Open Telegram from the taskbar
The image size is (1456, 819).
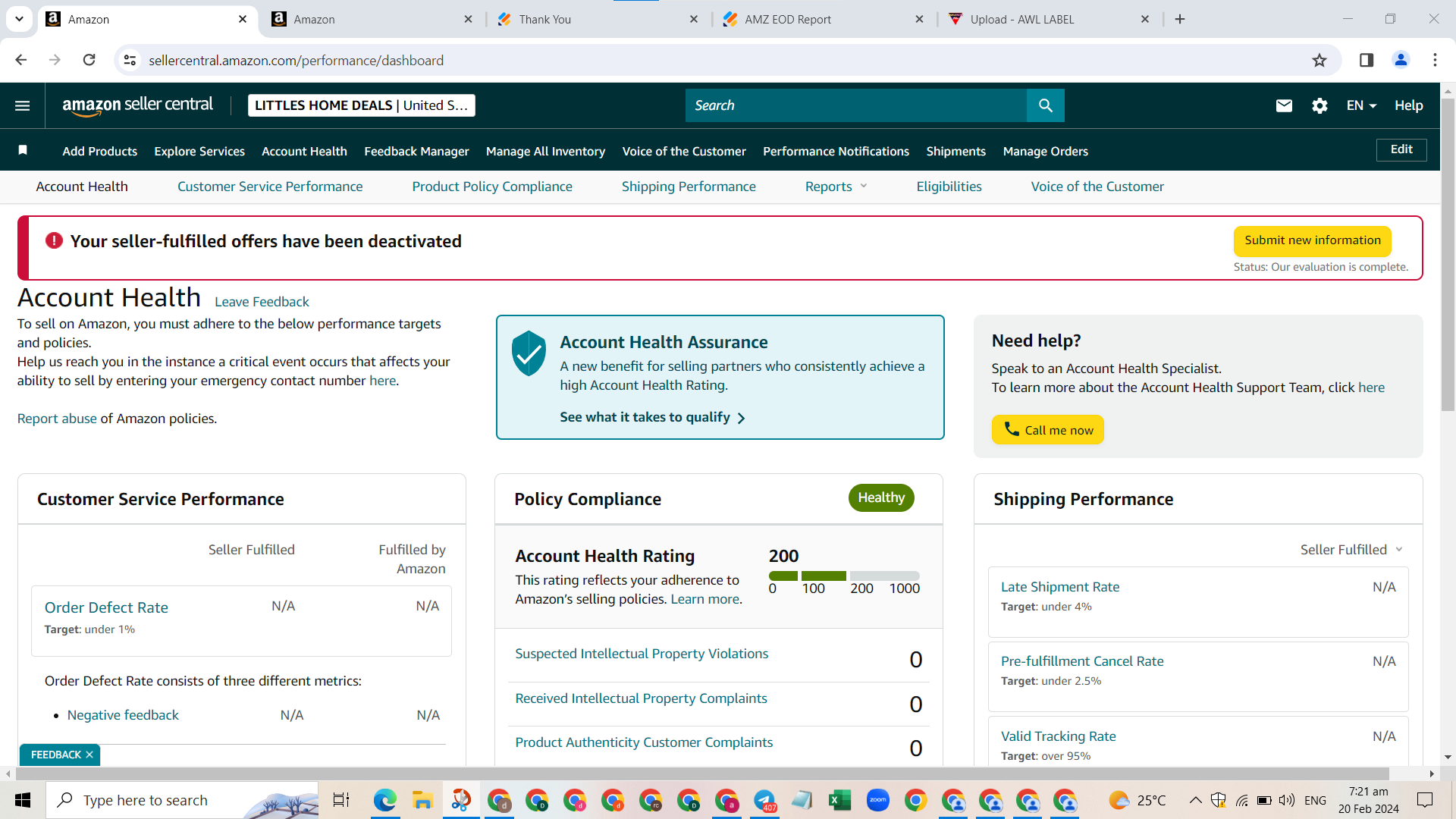[x=764, y=800]
